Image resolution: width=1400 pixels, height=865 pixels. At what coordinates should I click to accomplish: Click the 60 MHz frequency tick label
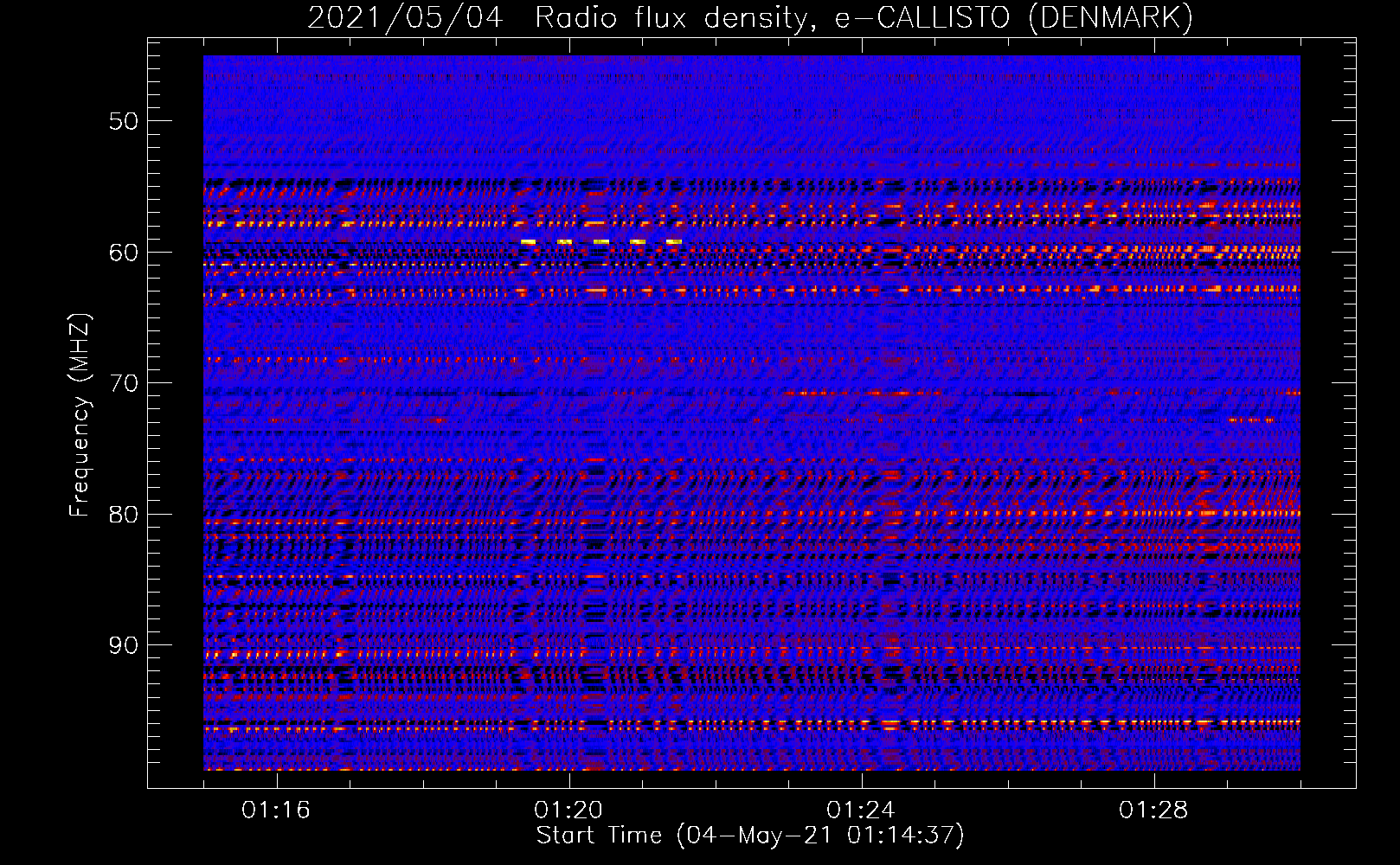[124, 253]
